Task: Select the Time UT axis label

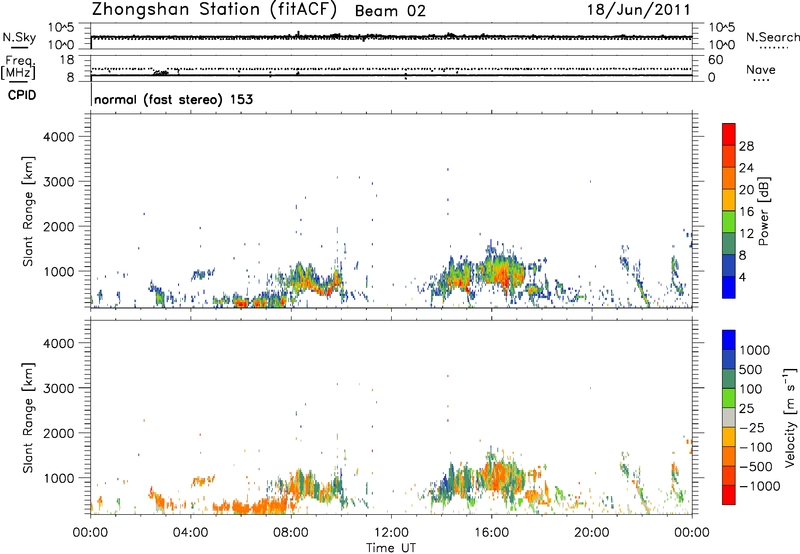Action: (391, 548)
